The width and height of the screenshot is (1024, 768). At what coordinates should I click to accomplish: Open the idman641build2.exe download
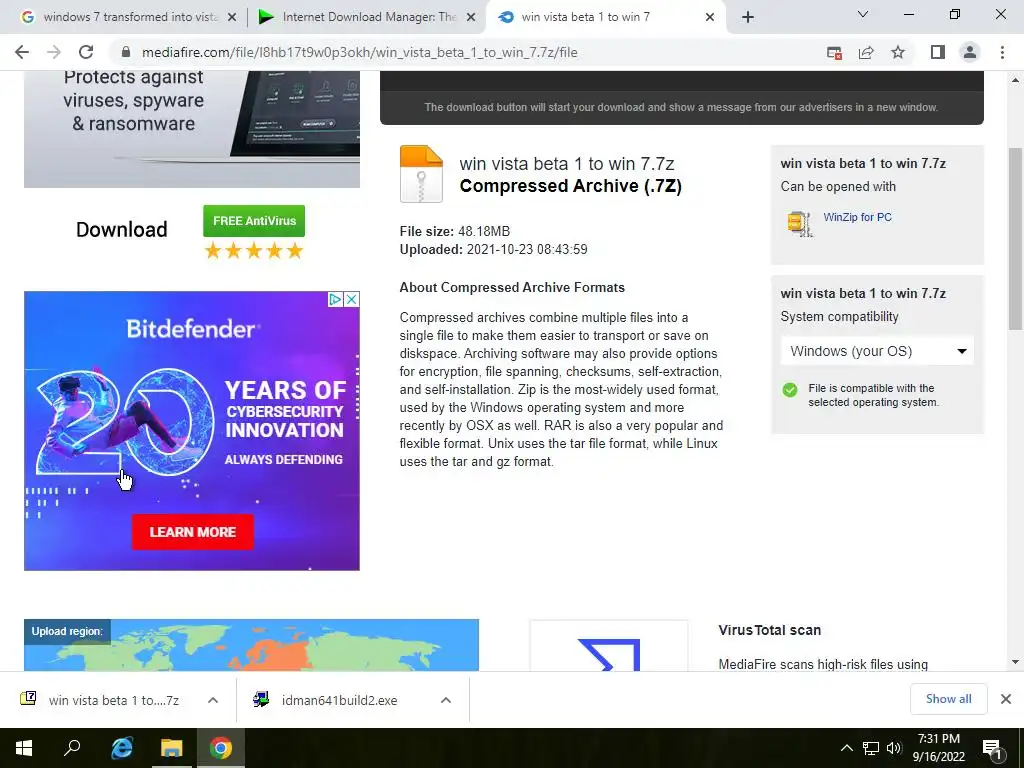tap(327, 700)
